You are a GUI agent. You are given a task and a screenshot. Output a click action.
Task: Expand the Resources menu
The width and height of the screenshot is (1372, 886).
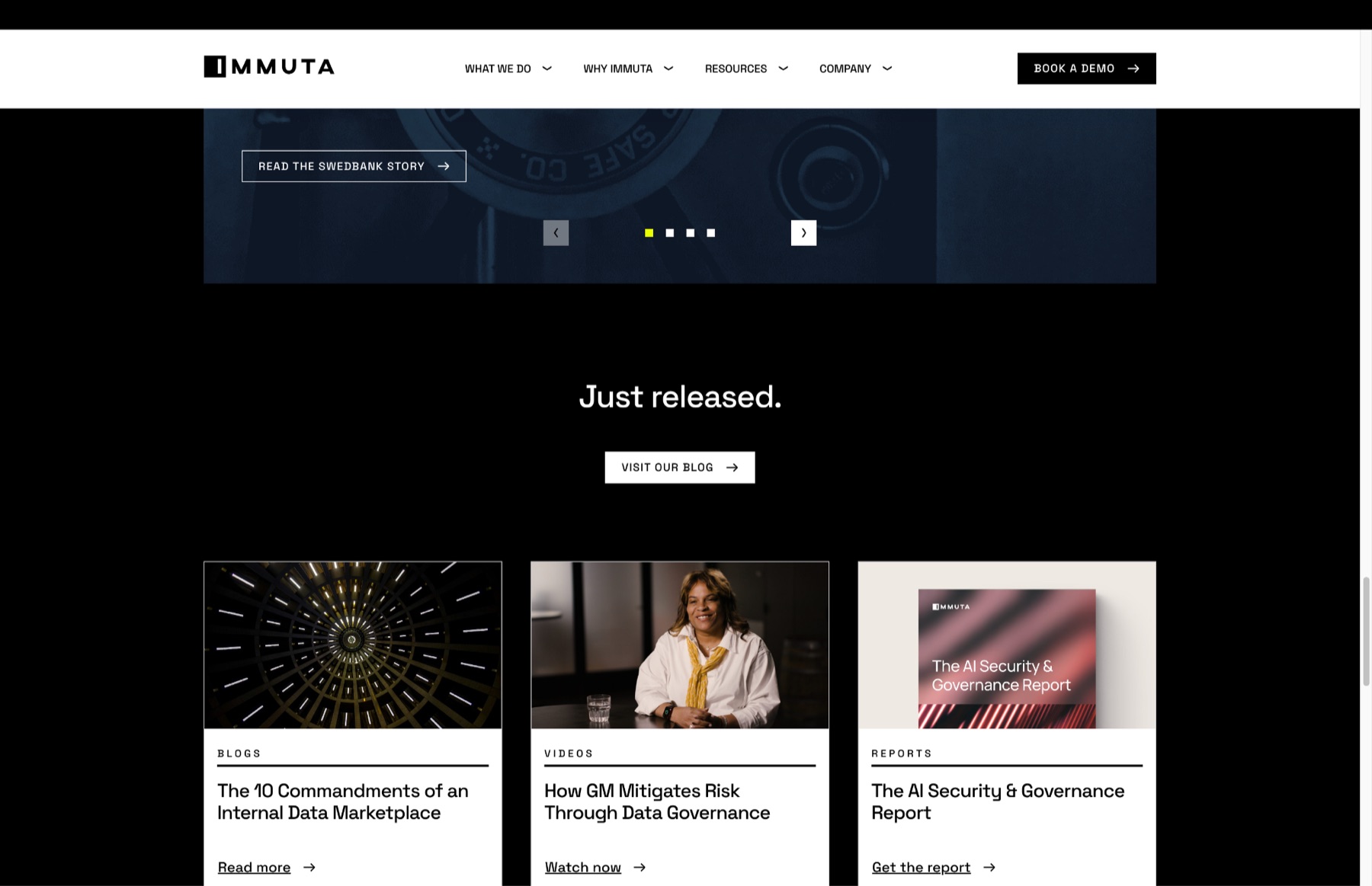[746, 69]
